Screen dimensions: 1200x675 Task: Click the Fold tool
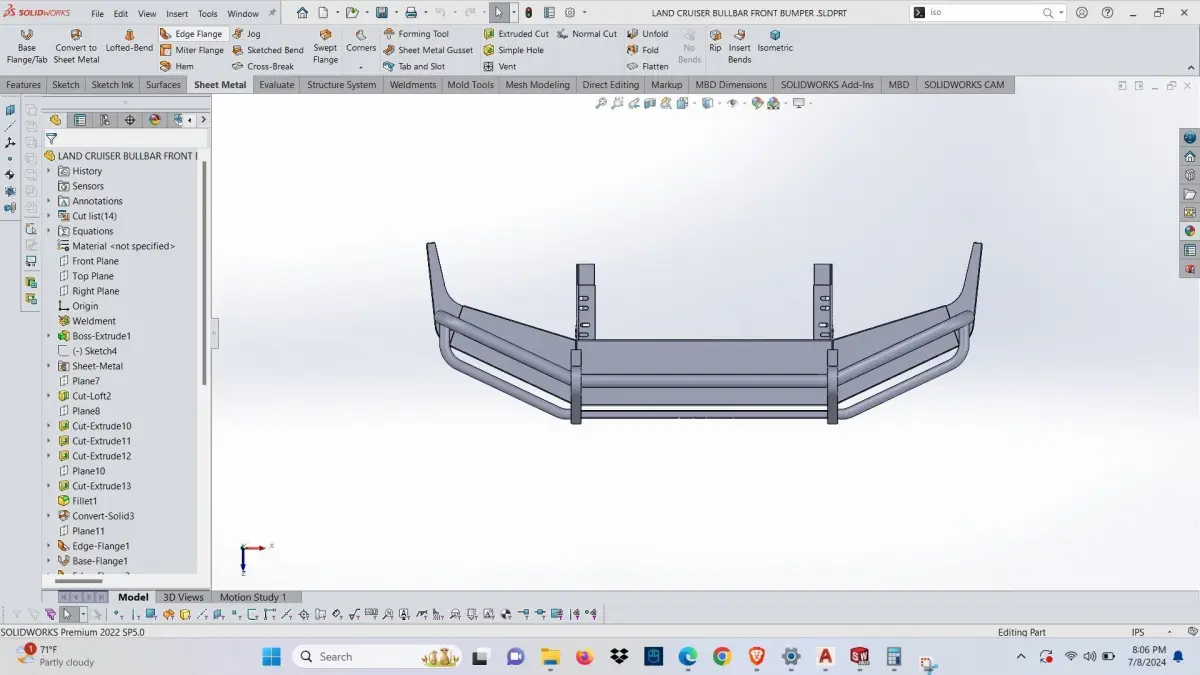click(x=643, y=50)
